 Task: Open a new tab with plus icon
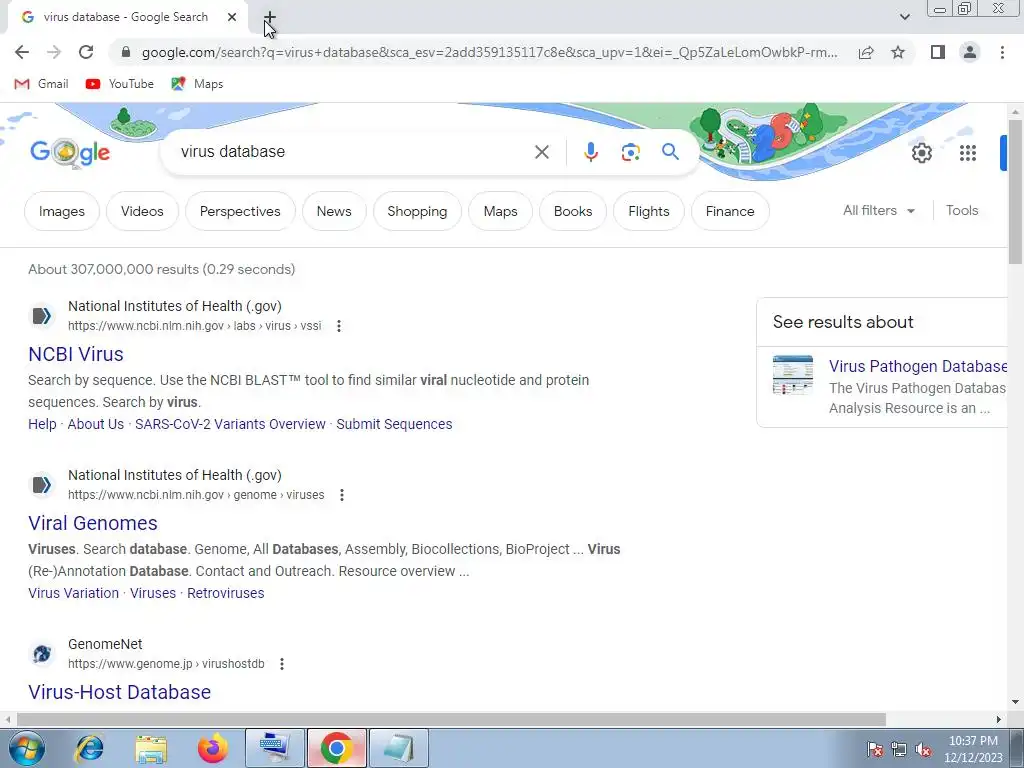270,18
